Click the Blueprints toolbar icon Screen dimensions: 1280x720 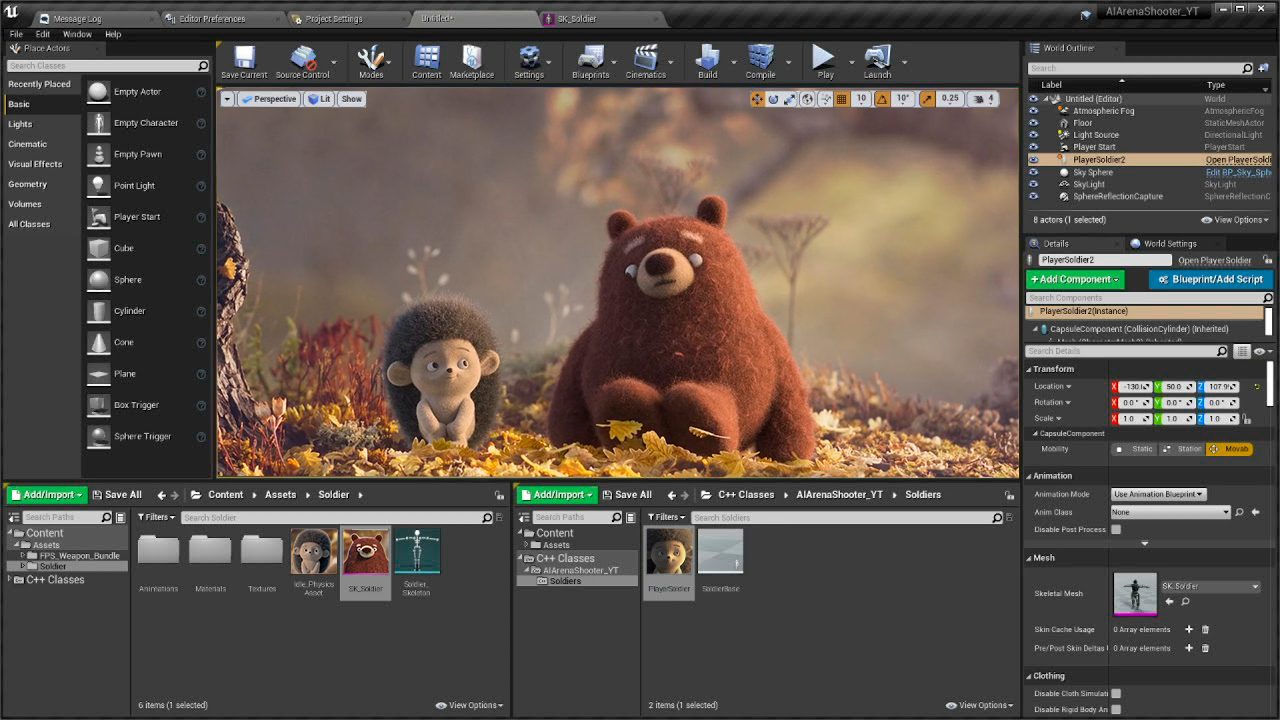(590, 59)
